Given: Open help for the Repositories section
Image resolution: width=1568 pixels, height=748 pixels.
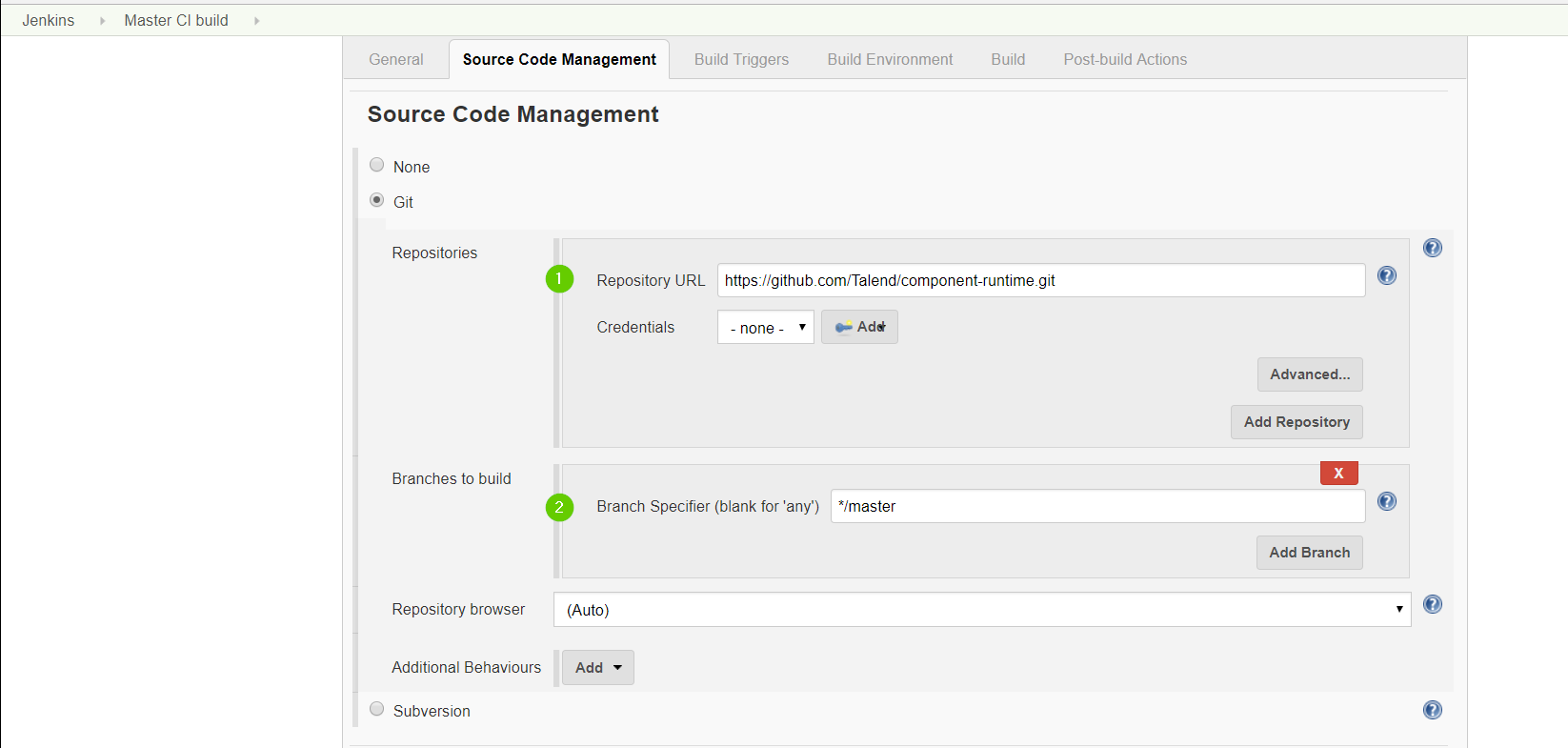Looking at the screenshot, I should pyautogui.click(x=1432, y=248).
